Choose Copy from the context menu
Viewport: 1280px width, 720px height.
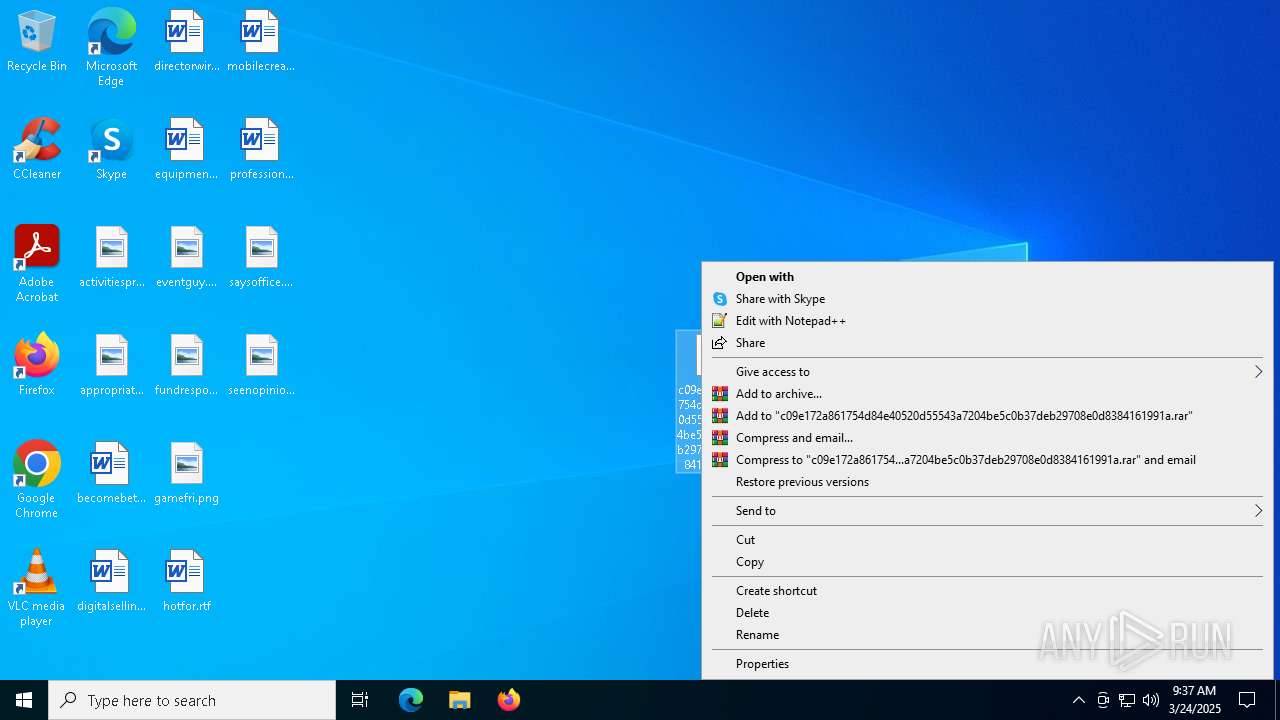(x=987, y=562)
